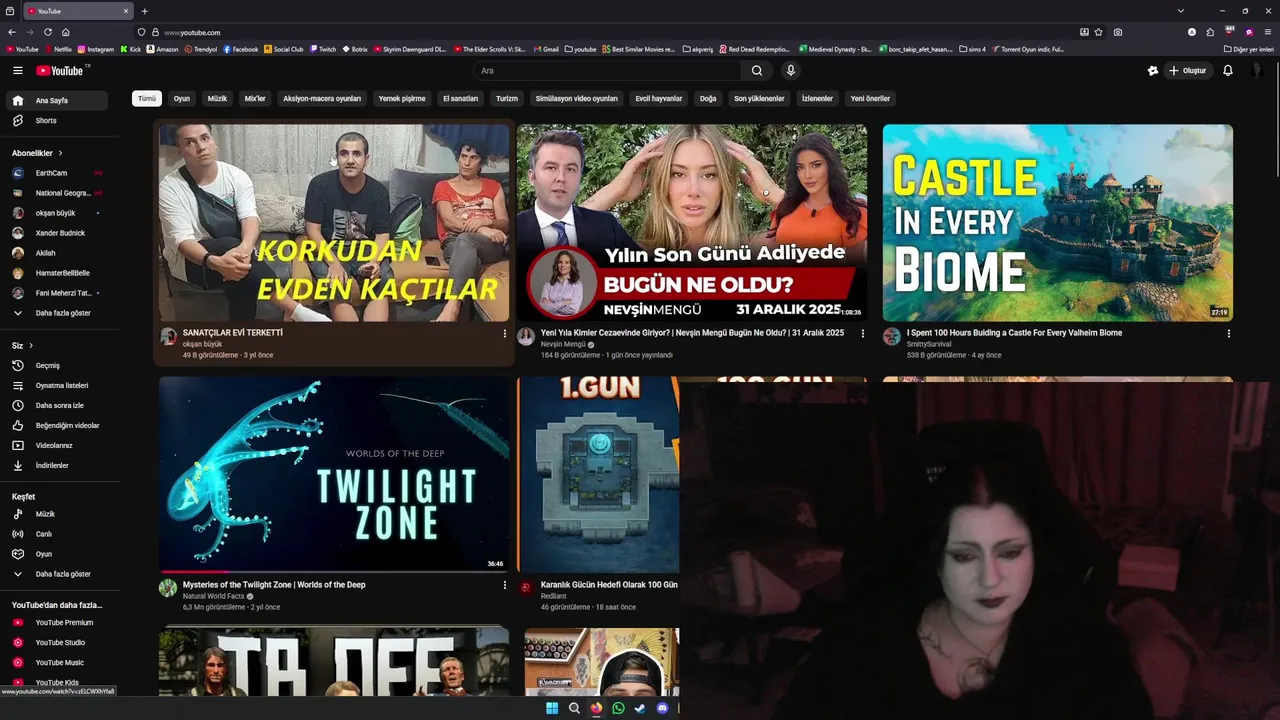Open Steam from the taskbar
The width and height of the screenshot is (1280, 720).
click(x=640, y=708)
